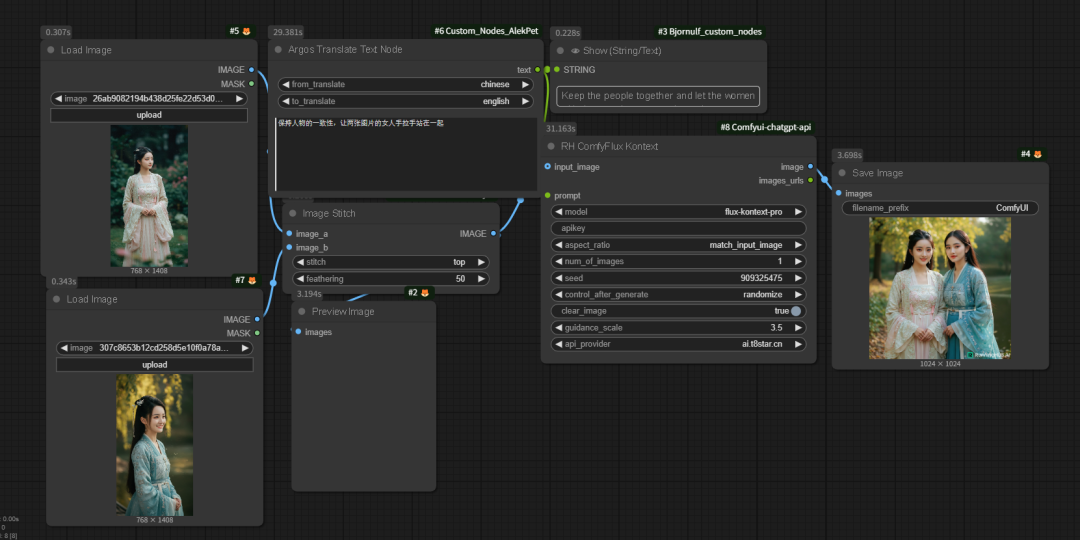
Task: Collapse the Show (String/Text) node title dot
Action: (560, 51)
